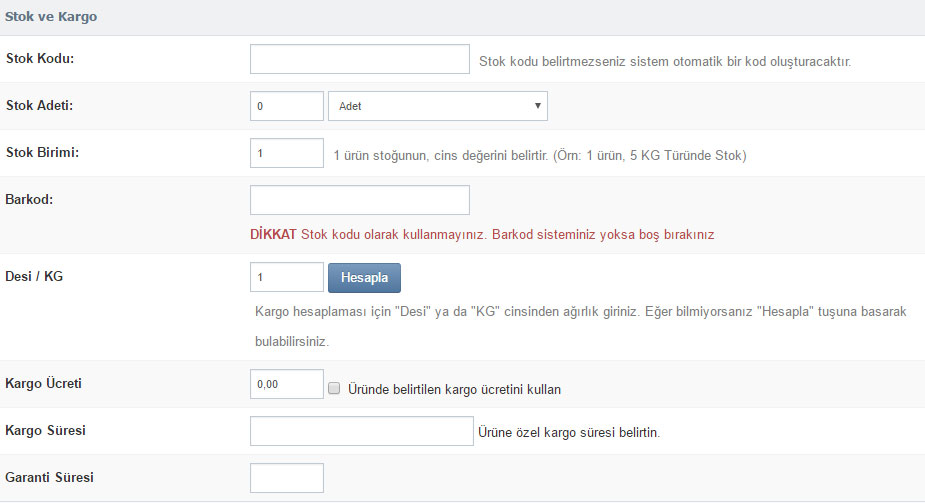Focus the Kargo Süresi input field
Screen dimensions: 925x503
tap(362, 431)
